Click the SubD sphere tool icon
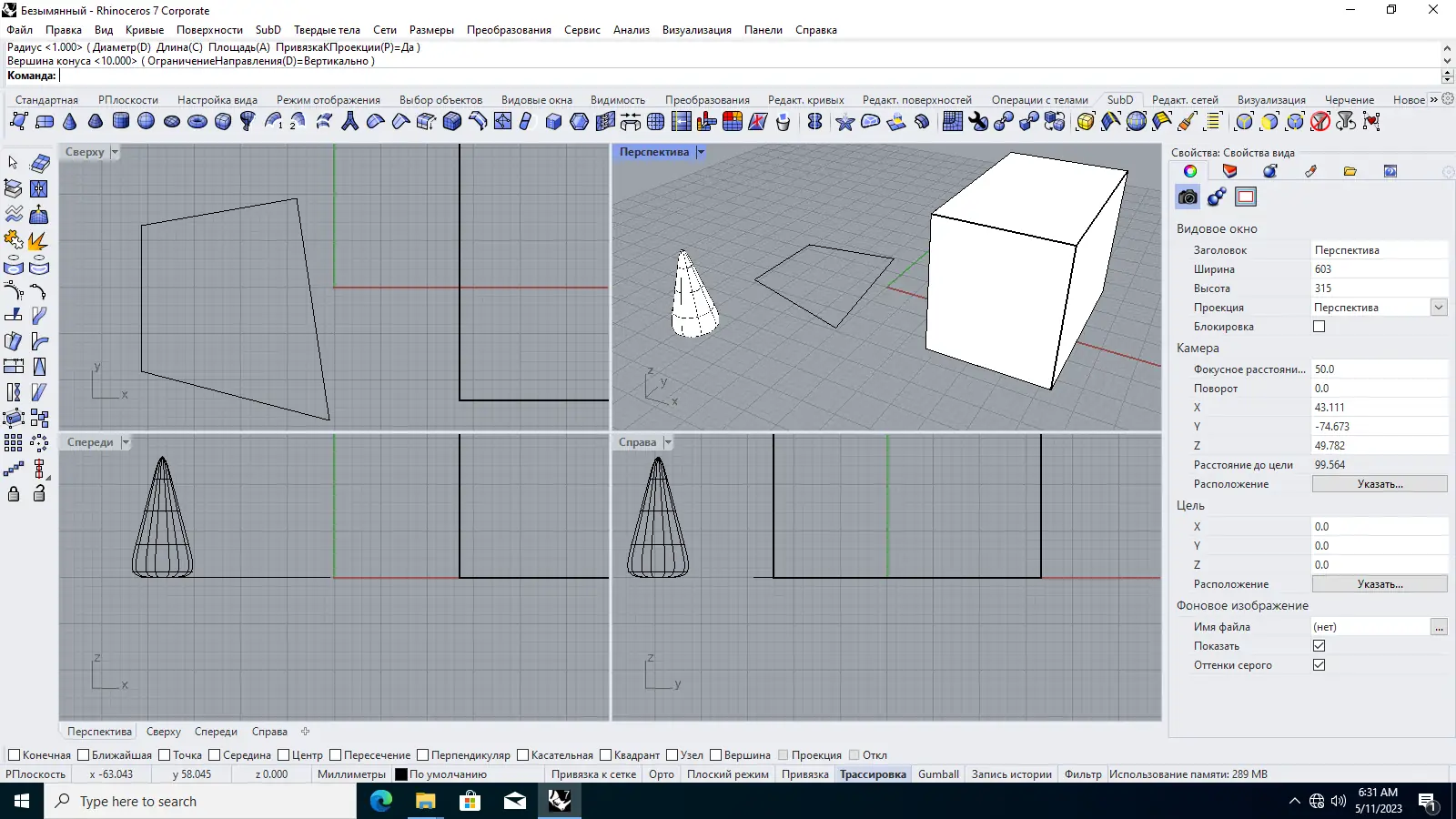Image resolution: width=1456 pixels, height=819 pixels. [146, 121]
